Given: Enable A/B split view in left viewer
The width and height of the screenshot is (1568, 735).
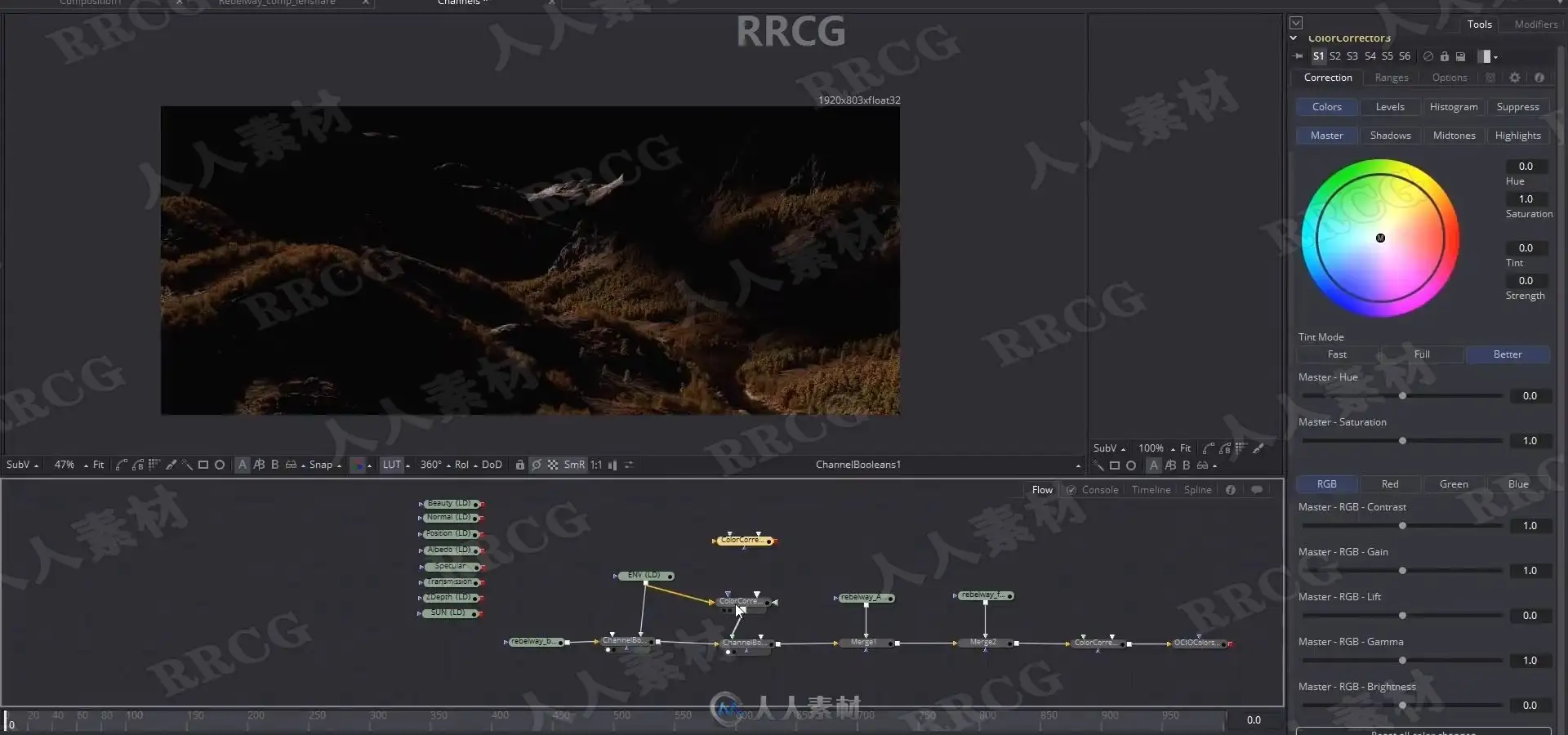Looking at the screenshot, I should [259, 465].
